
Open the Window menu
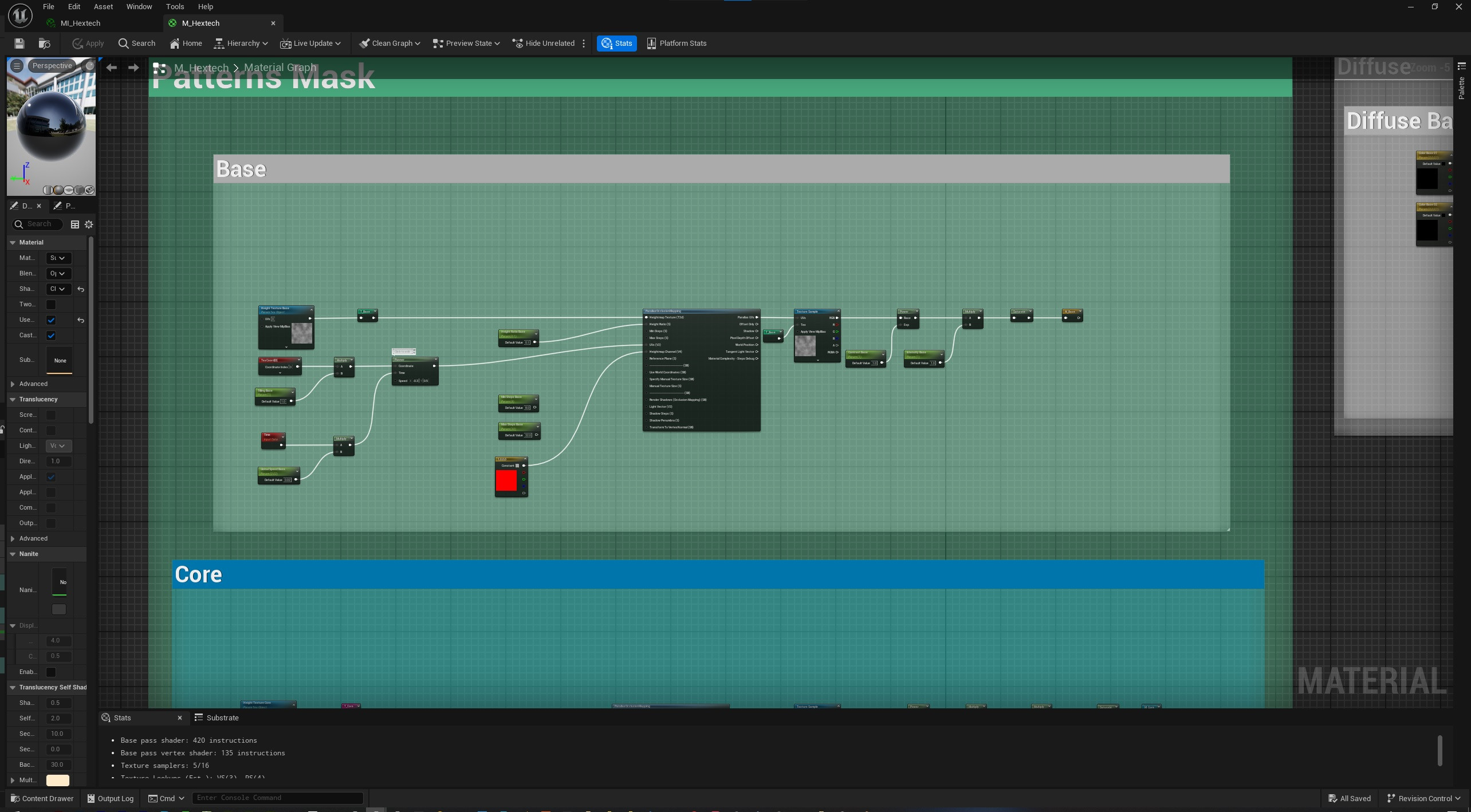click(x=139, y=7)
